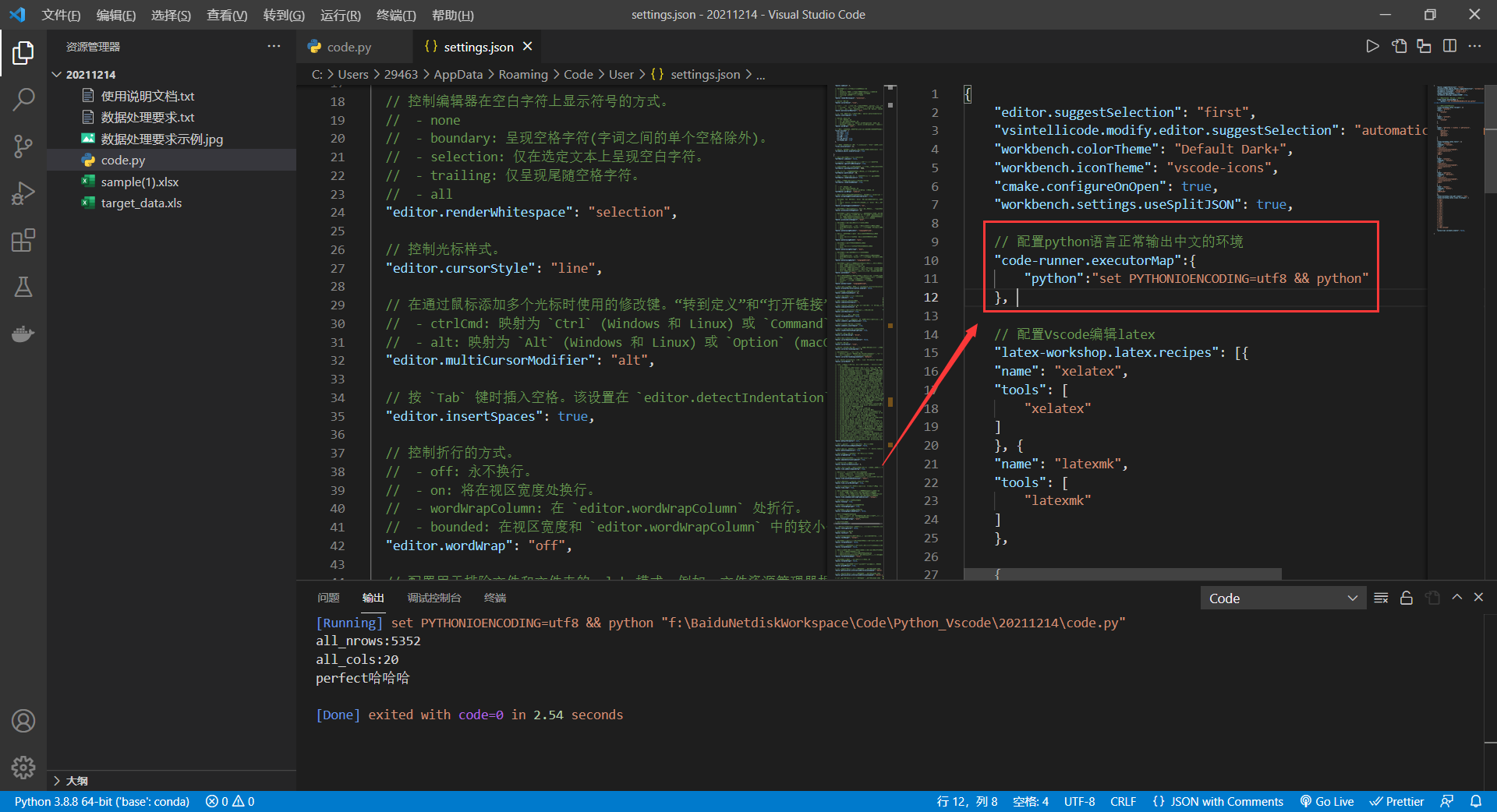Screen dimensions: 1497x812
Task: Clear the output panel
Action: point(1381,598)
